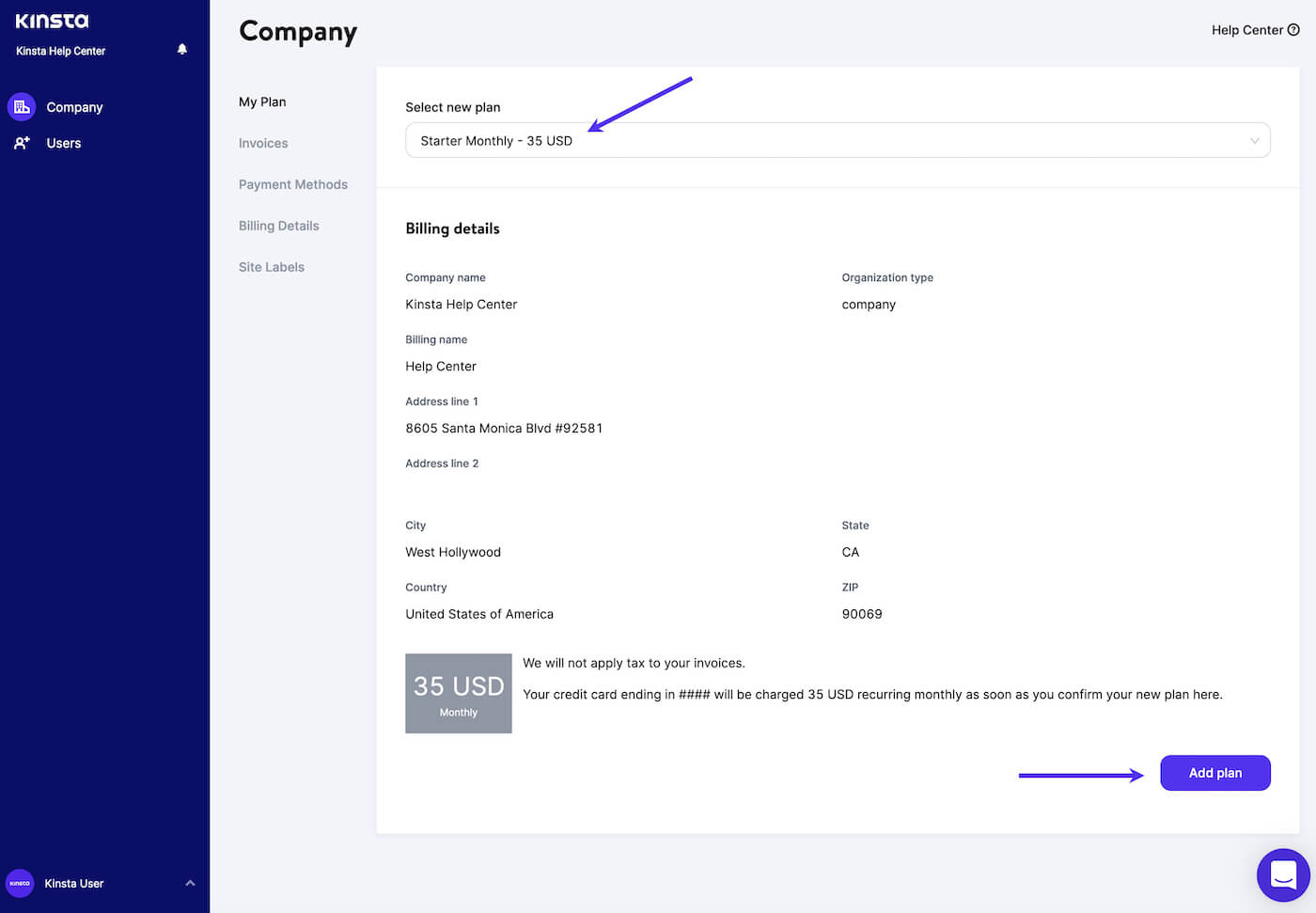1316x913 pixels.
Task: Click the Address line 2 label
Action: pos(442,464)
